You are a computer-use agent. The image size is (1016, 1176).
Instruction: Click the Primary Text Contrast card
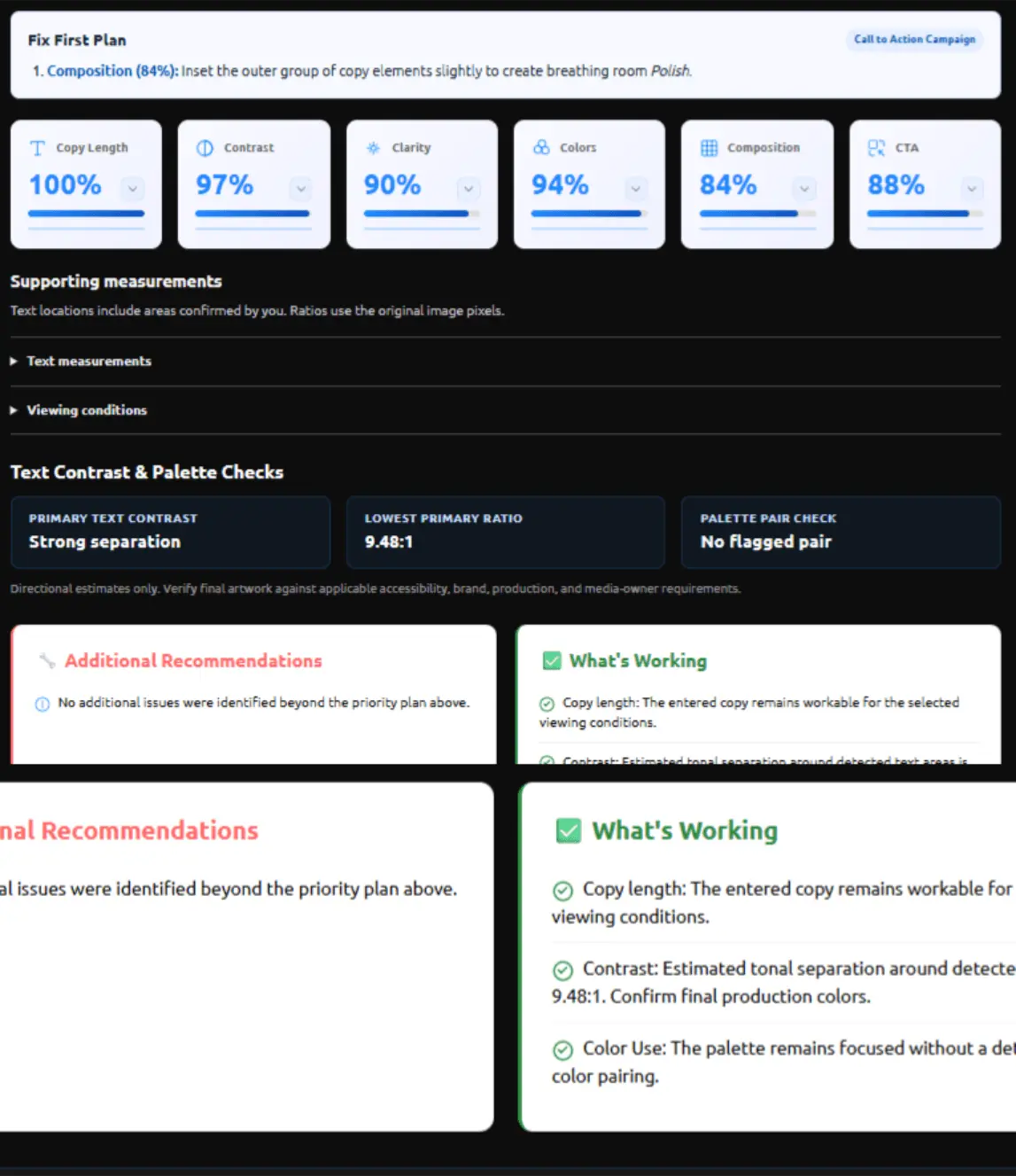pyautogui.click(x=170, y=532)
